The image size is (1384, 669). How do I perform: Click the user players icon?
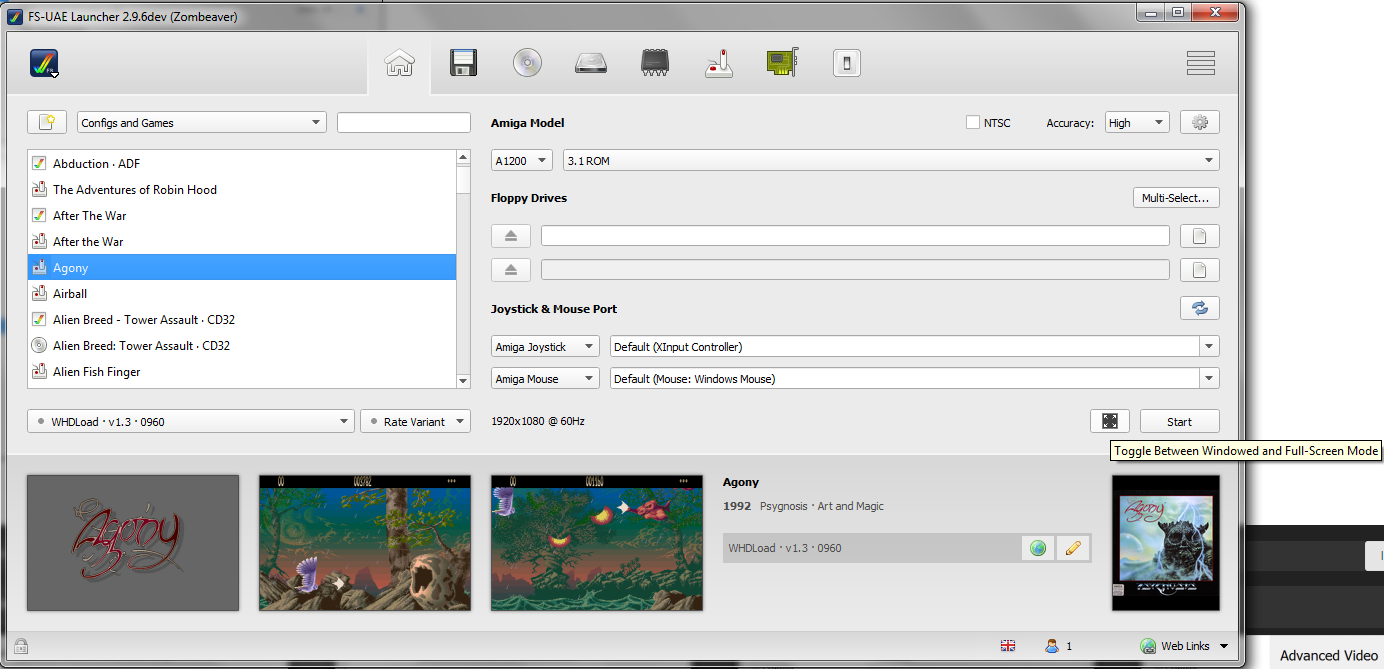[1051, 646]
